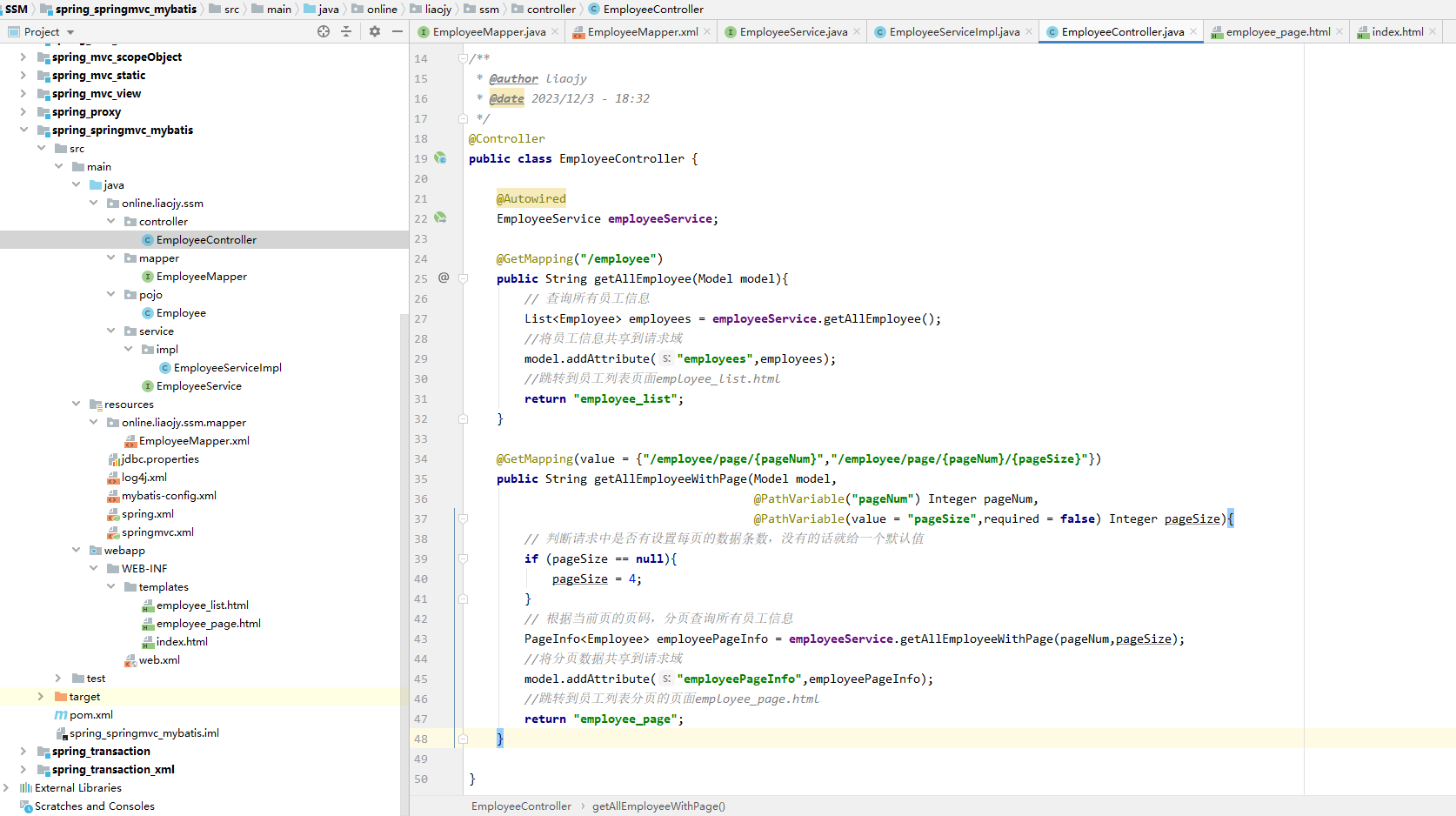Select spring_springmvc_mybatis.iml file
The height and width of the screenshot is (816, 1456).
(x=144, y=732)
